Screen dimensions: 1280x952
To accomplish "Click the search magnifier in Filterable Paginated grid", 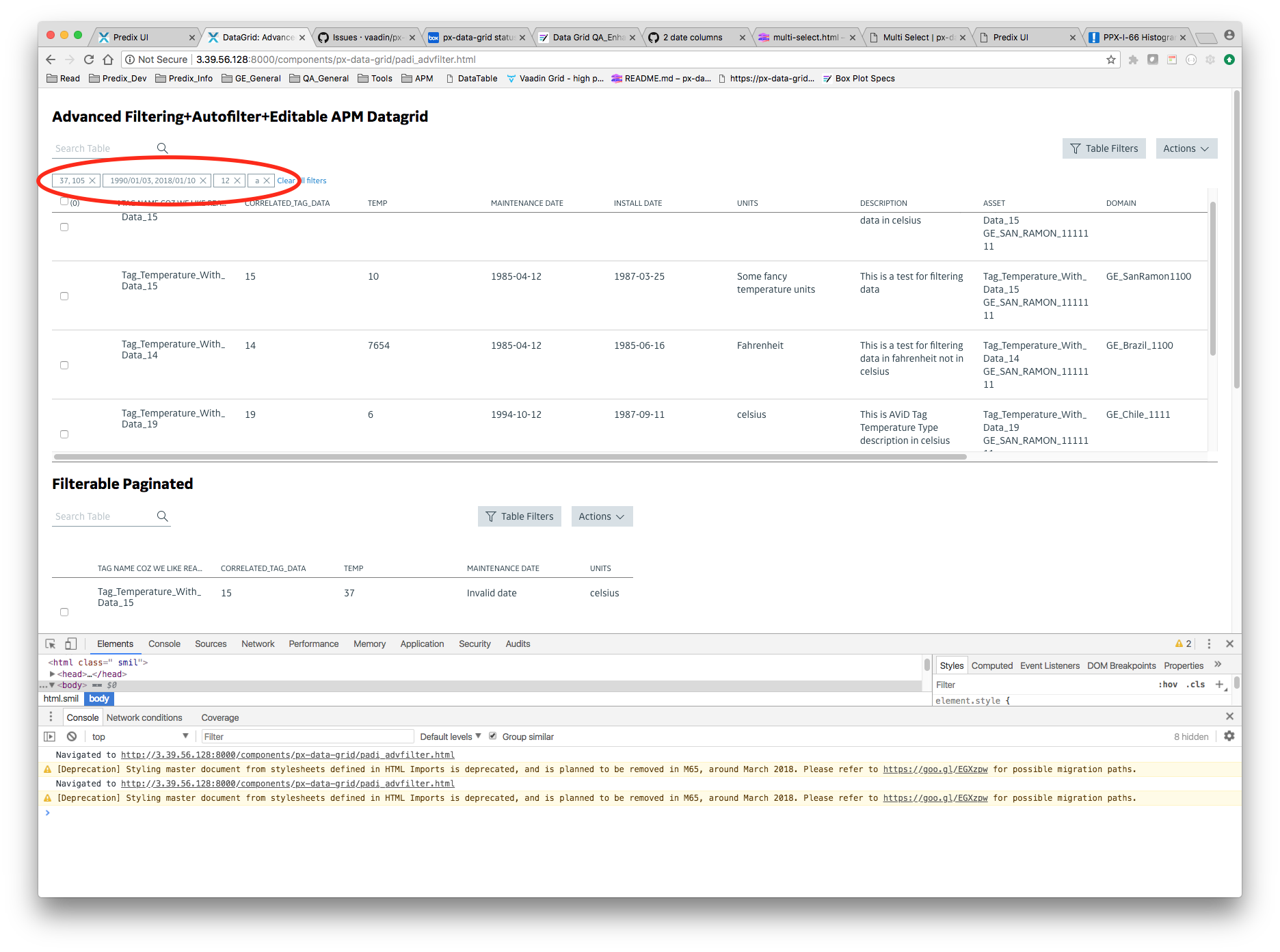I will [x=162, y=516].
